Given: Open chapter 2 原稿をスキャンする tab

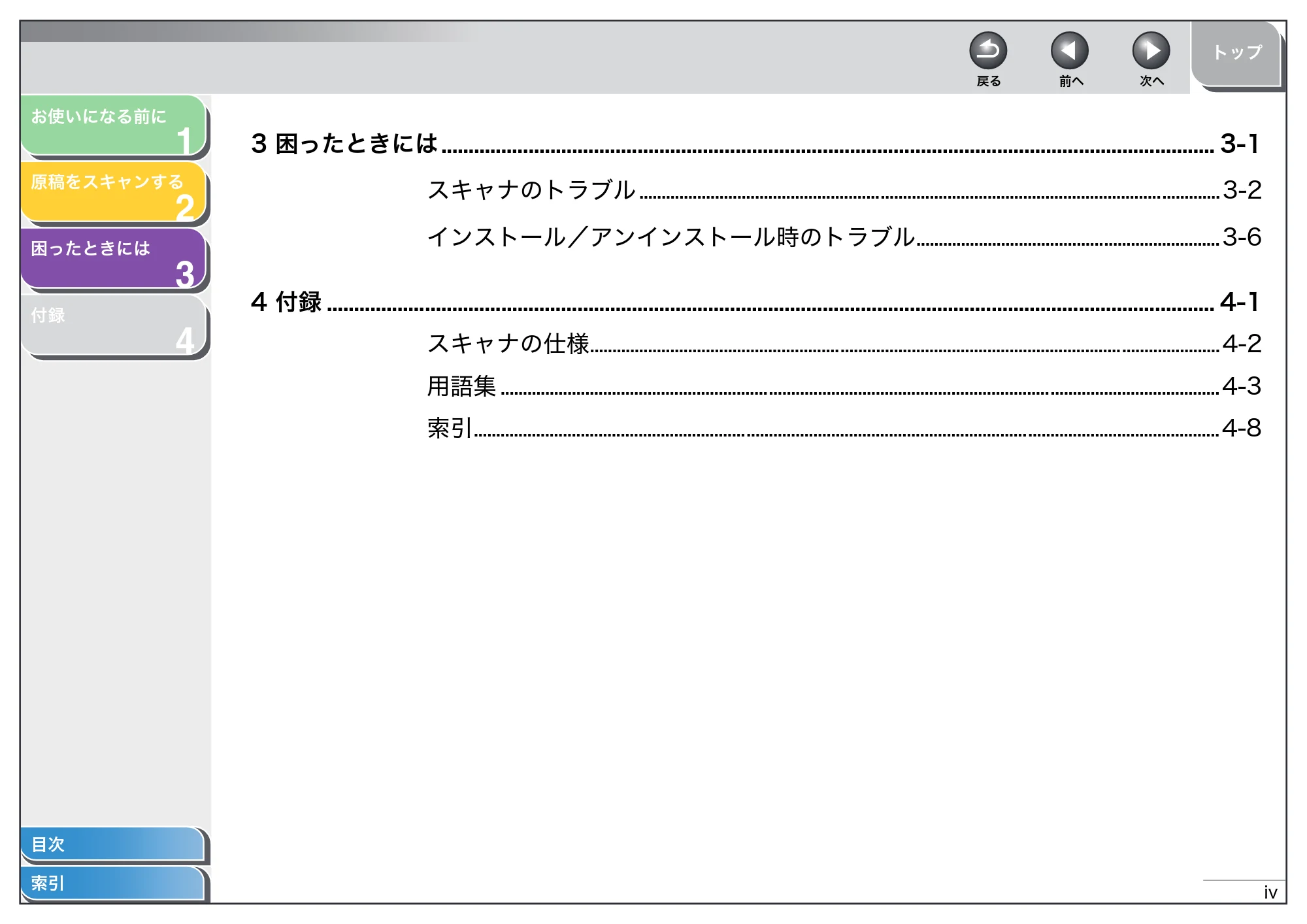Looking at the screenshot, I should click(x=114, y=191).
